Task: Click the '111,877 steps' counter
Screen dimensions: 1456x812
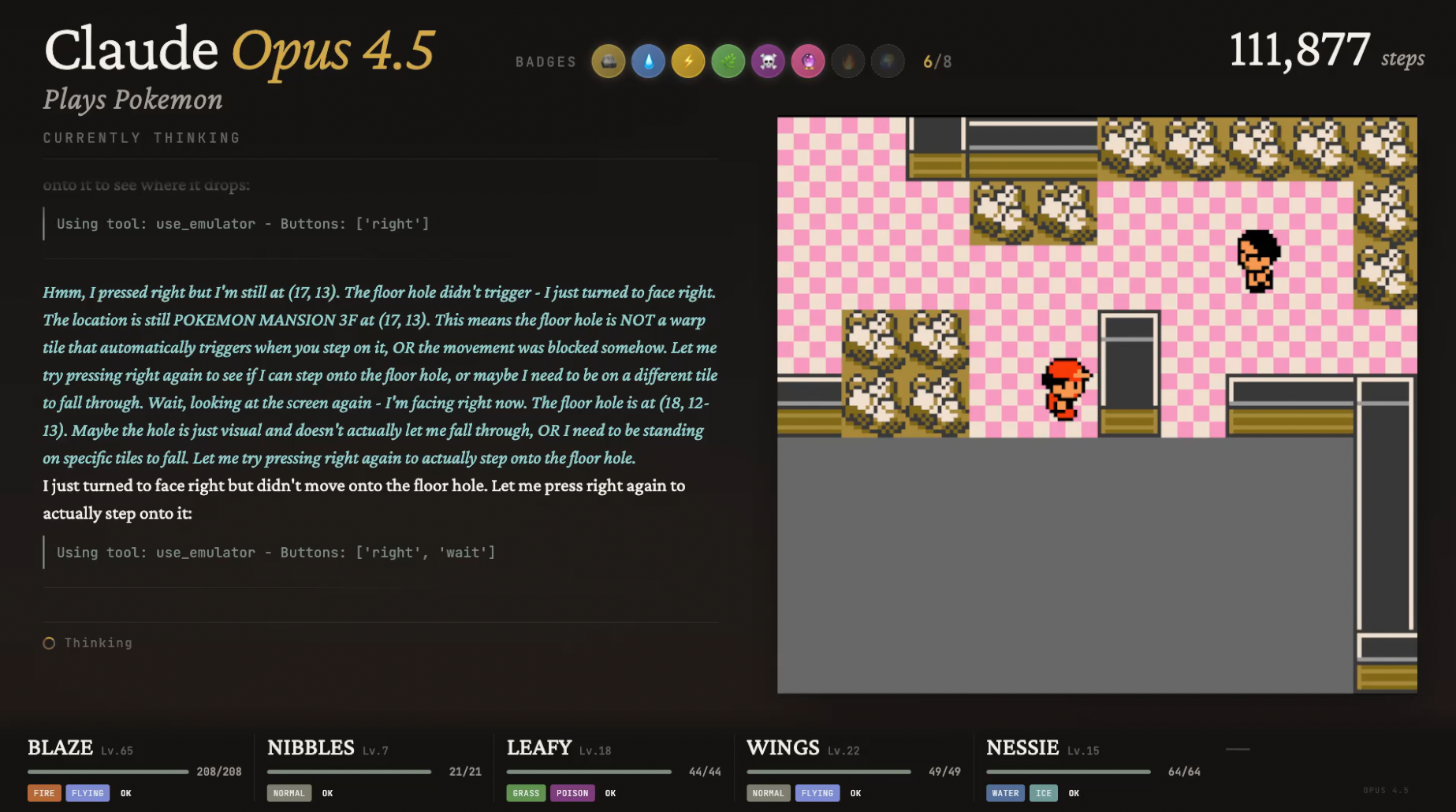Action: (x=1327, y=50)
